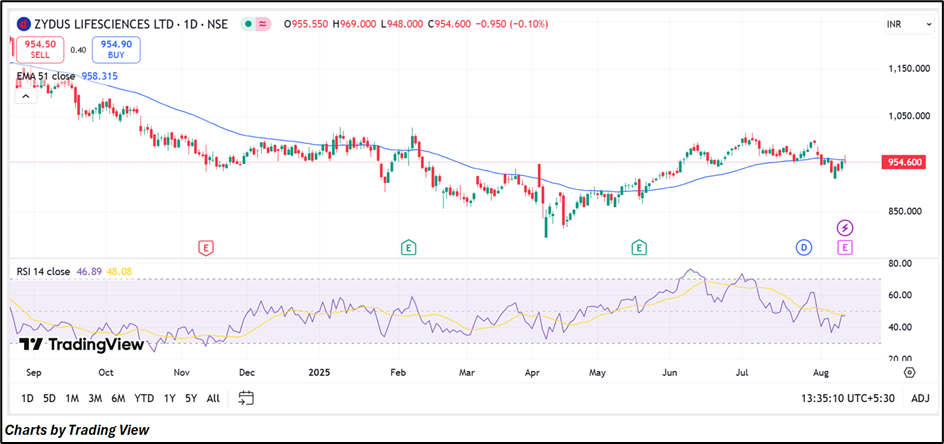Click the SELL 954.50 button

click(x=40, y=49)
